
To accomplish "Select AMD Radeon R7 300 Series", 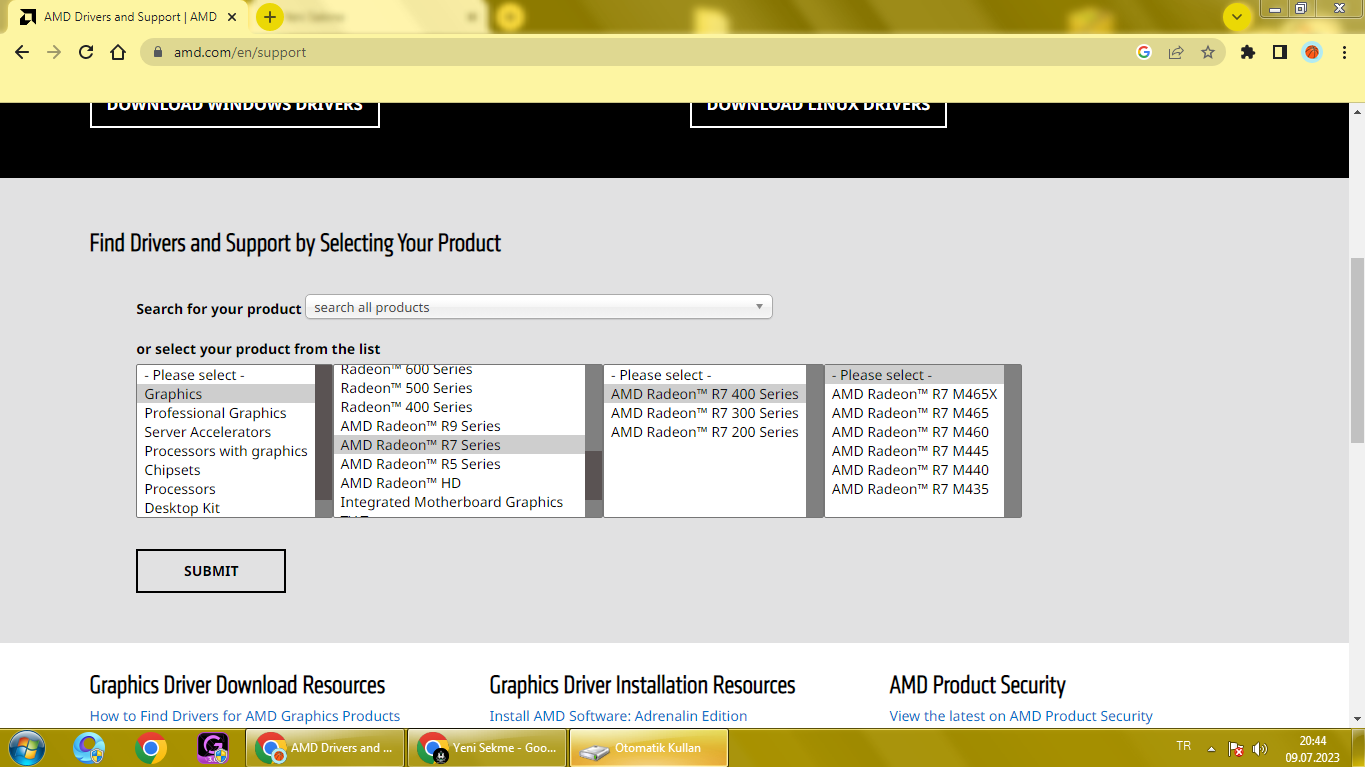I will click(x=705, y=413).
